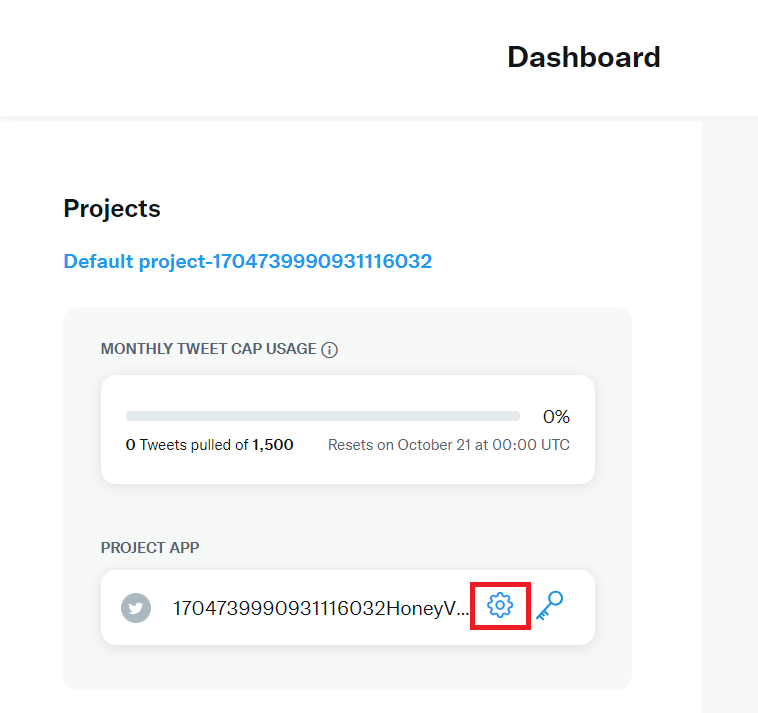Viewport: 758px width, 713px height.
Task: Click the tweet cap usage progress bar
Action: [322, 416]
